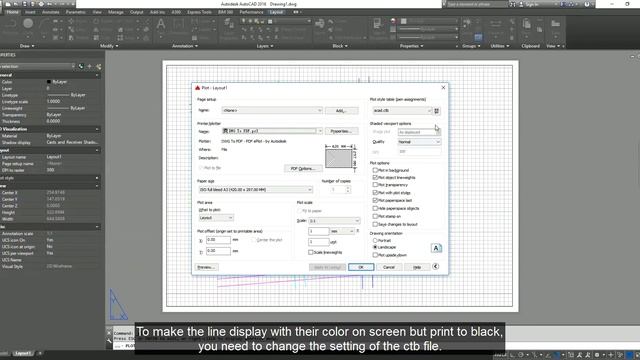Click the Save icon in quick access toolbar
The width and height of the screenshot is (640, 360).
(x=24, y=4)
